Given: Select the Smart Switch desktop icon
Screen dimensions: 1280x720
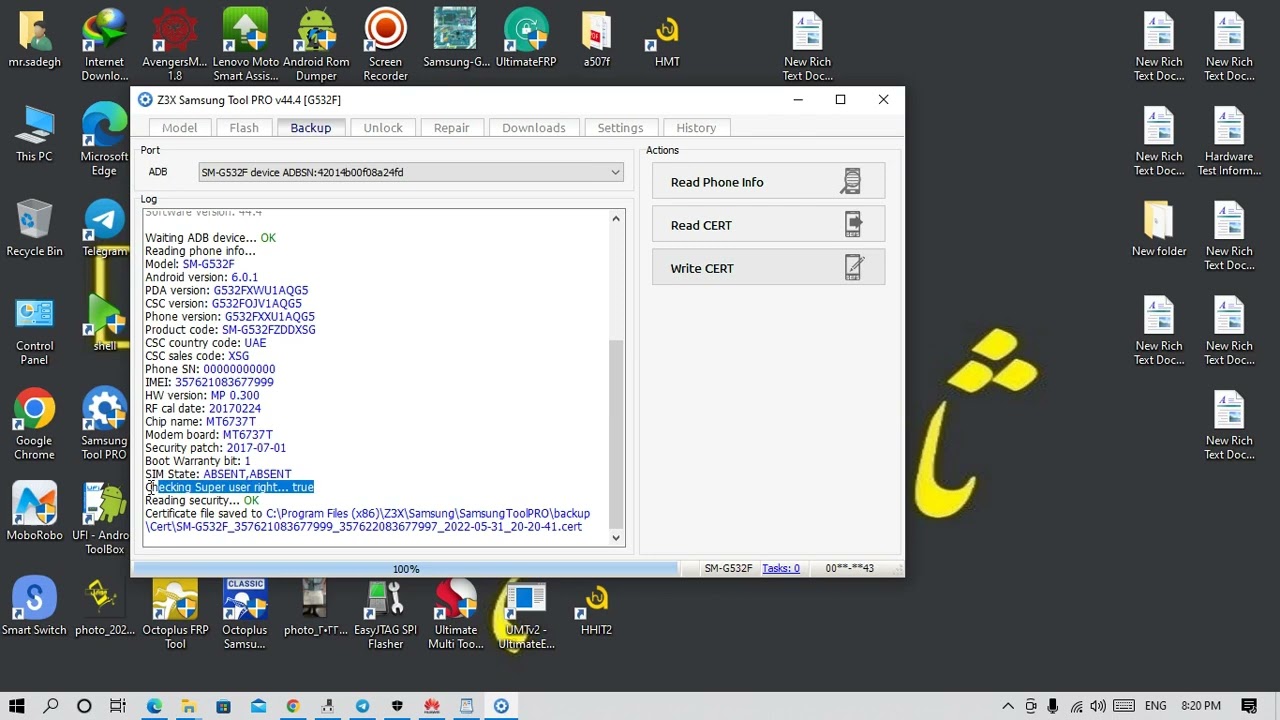Looking at the screenshot, I should point(34,608).
